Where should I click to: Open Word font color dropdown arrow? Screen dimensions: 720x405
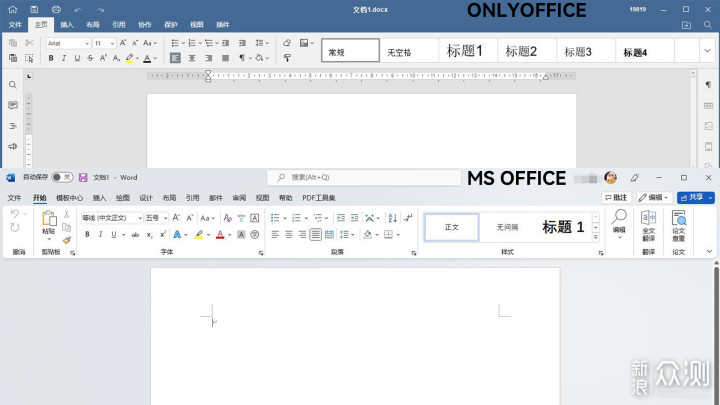(230, 235)
